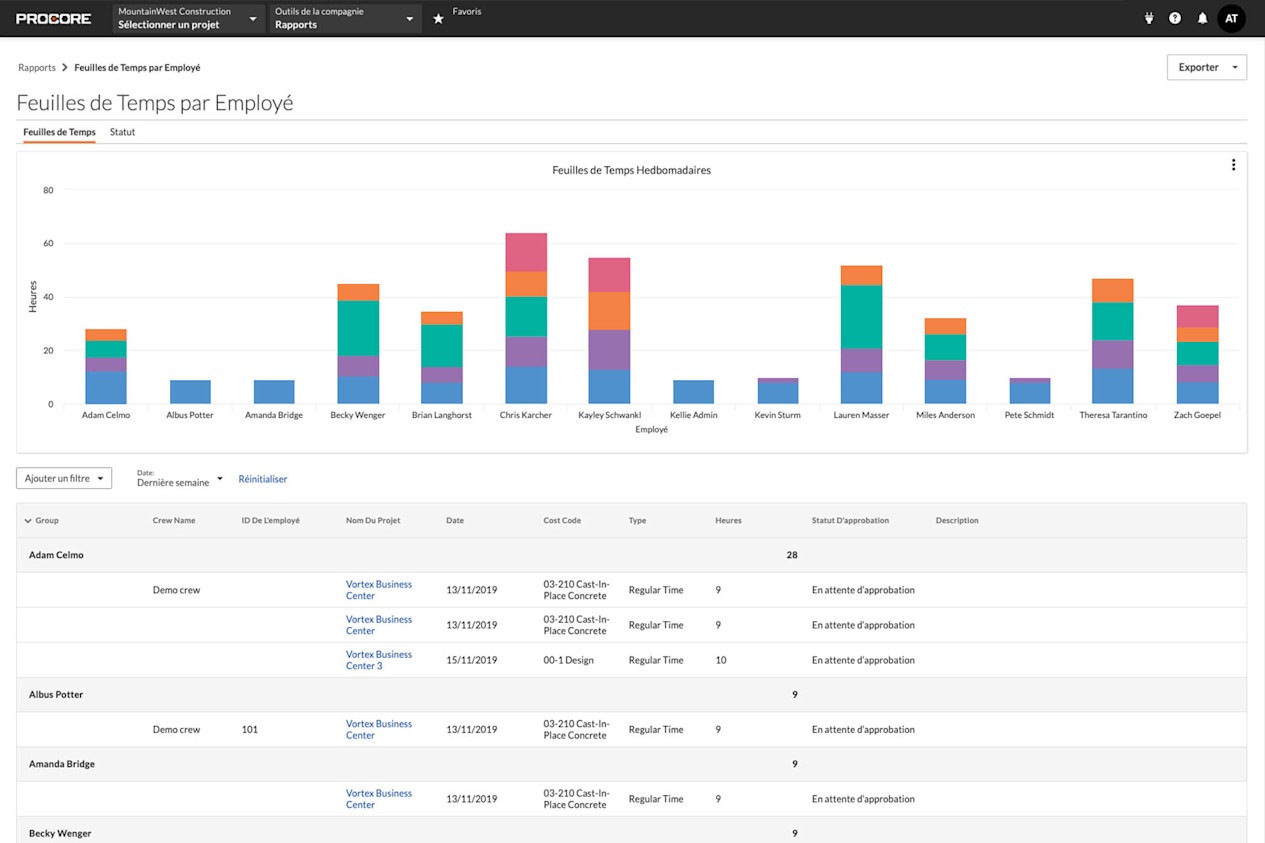Open Albus Potter's Vortex Business Center link
This screenshot has width=1265, height=843.
click(379, 729)
